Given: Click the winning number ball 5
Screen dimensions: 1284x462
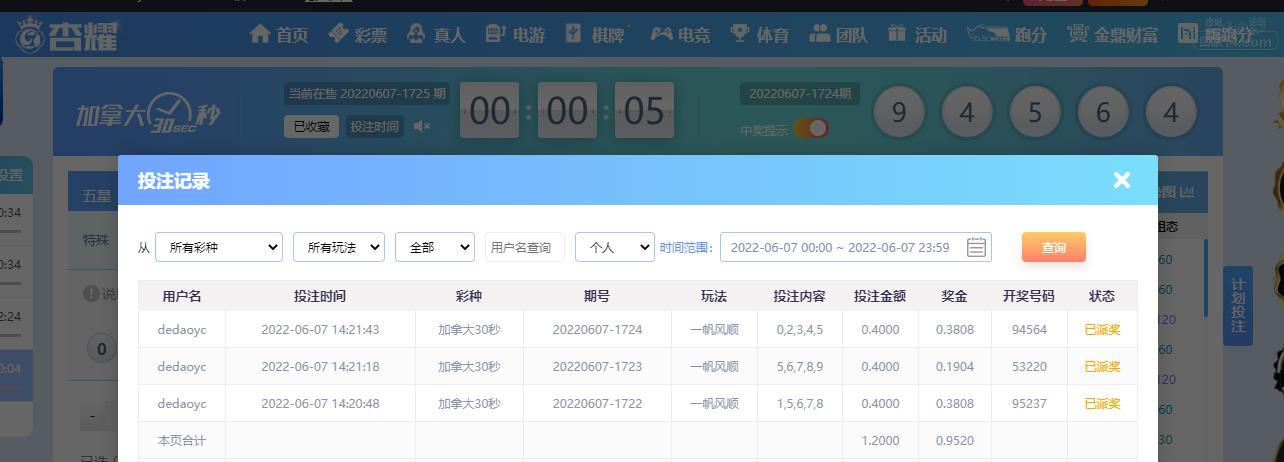Looking at the screenshot, I should click(x=1035, y=112).
